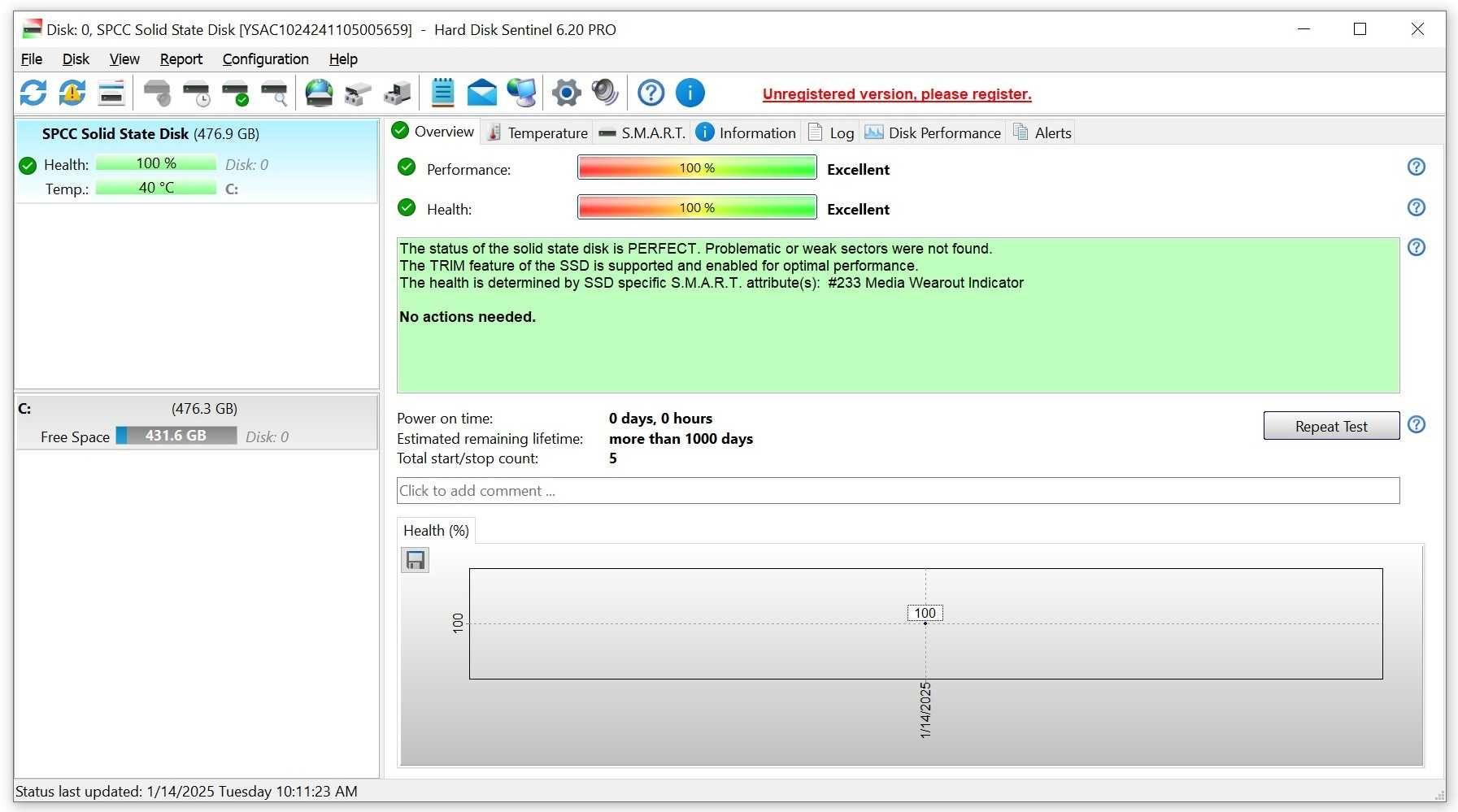
Task: Open the gear configuration icon
Action: coord(567,93)
